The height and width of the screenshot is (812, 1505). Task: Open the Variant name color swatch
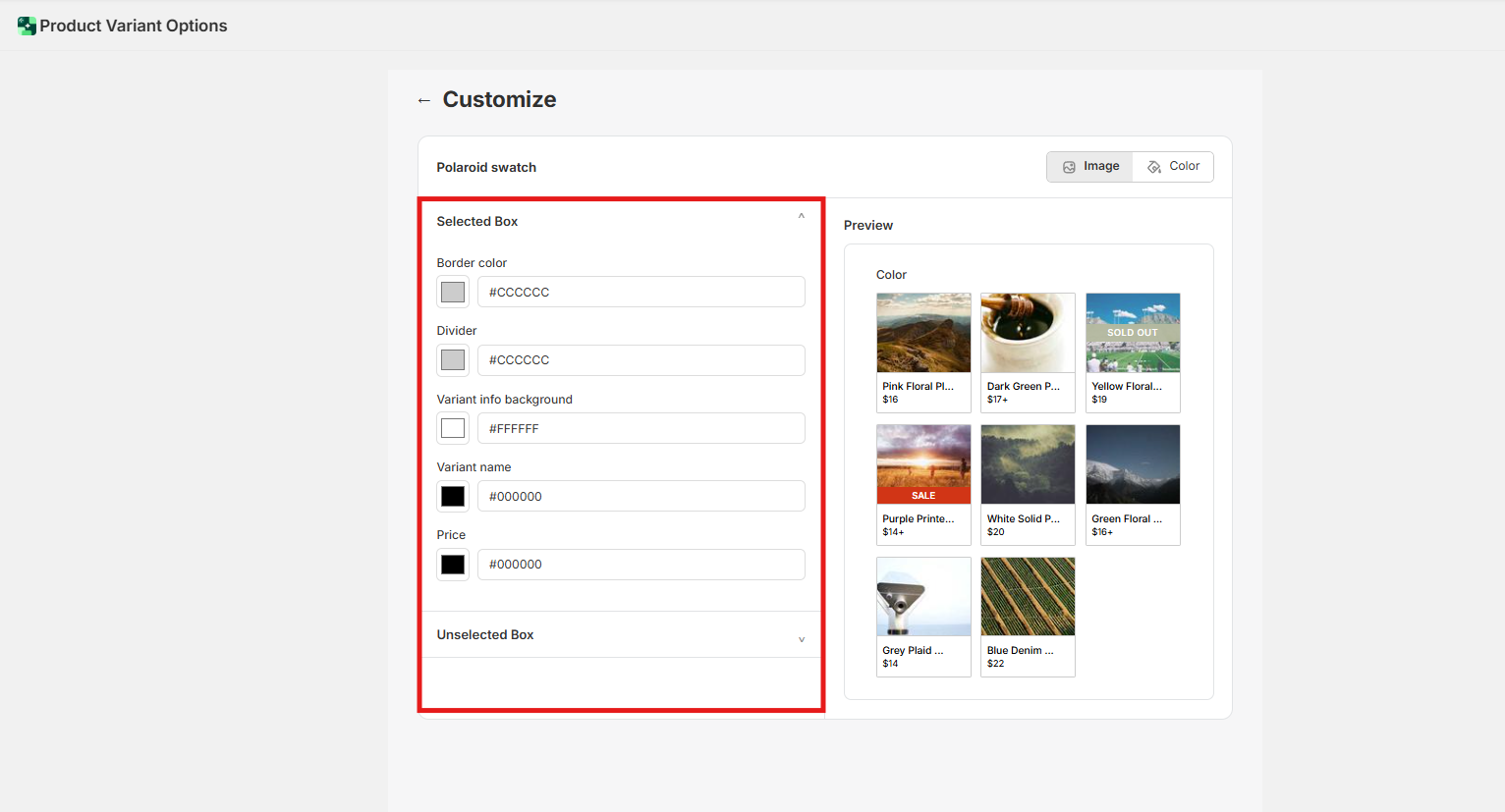[x=453, y=497]
